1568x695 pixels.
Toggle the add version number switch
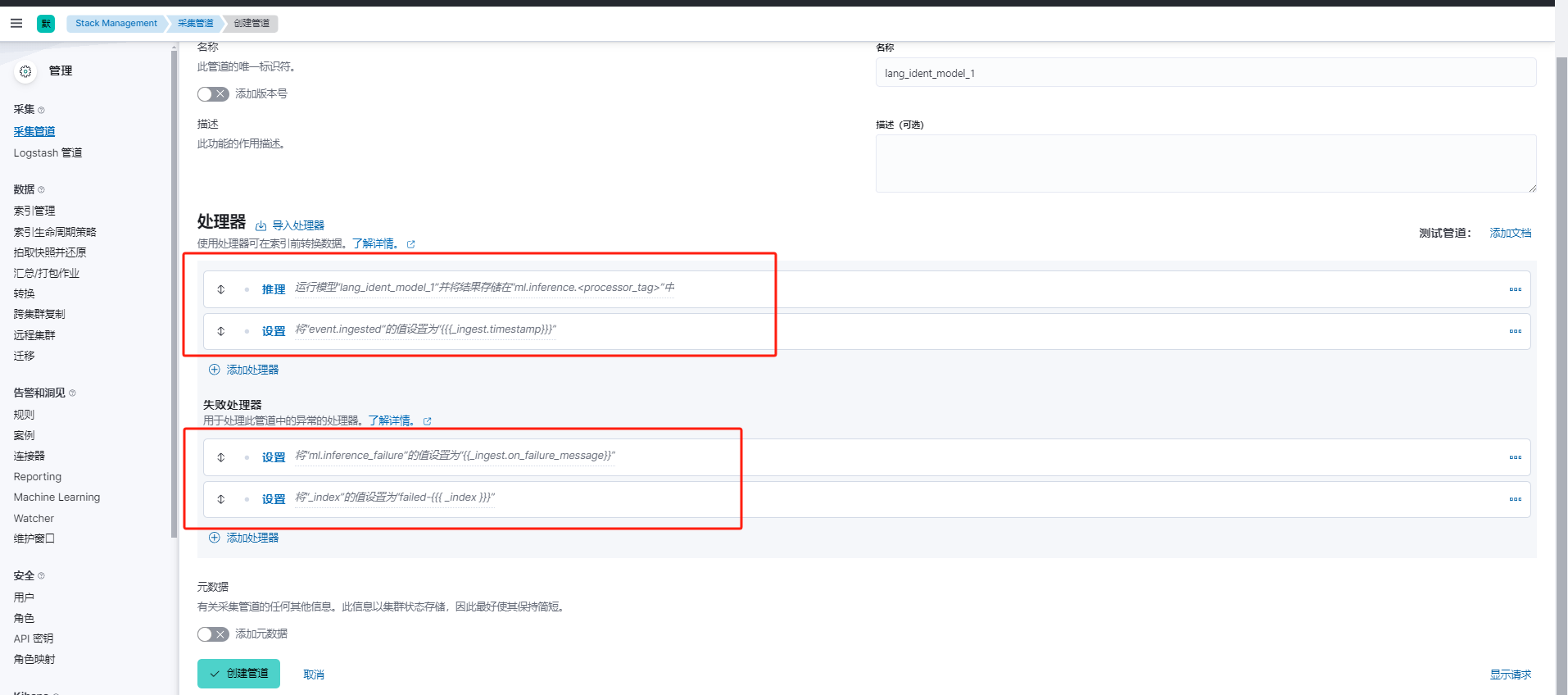213,94
